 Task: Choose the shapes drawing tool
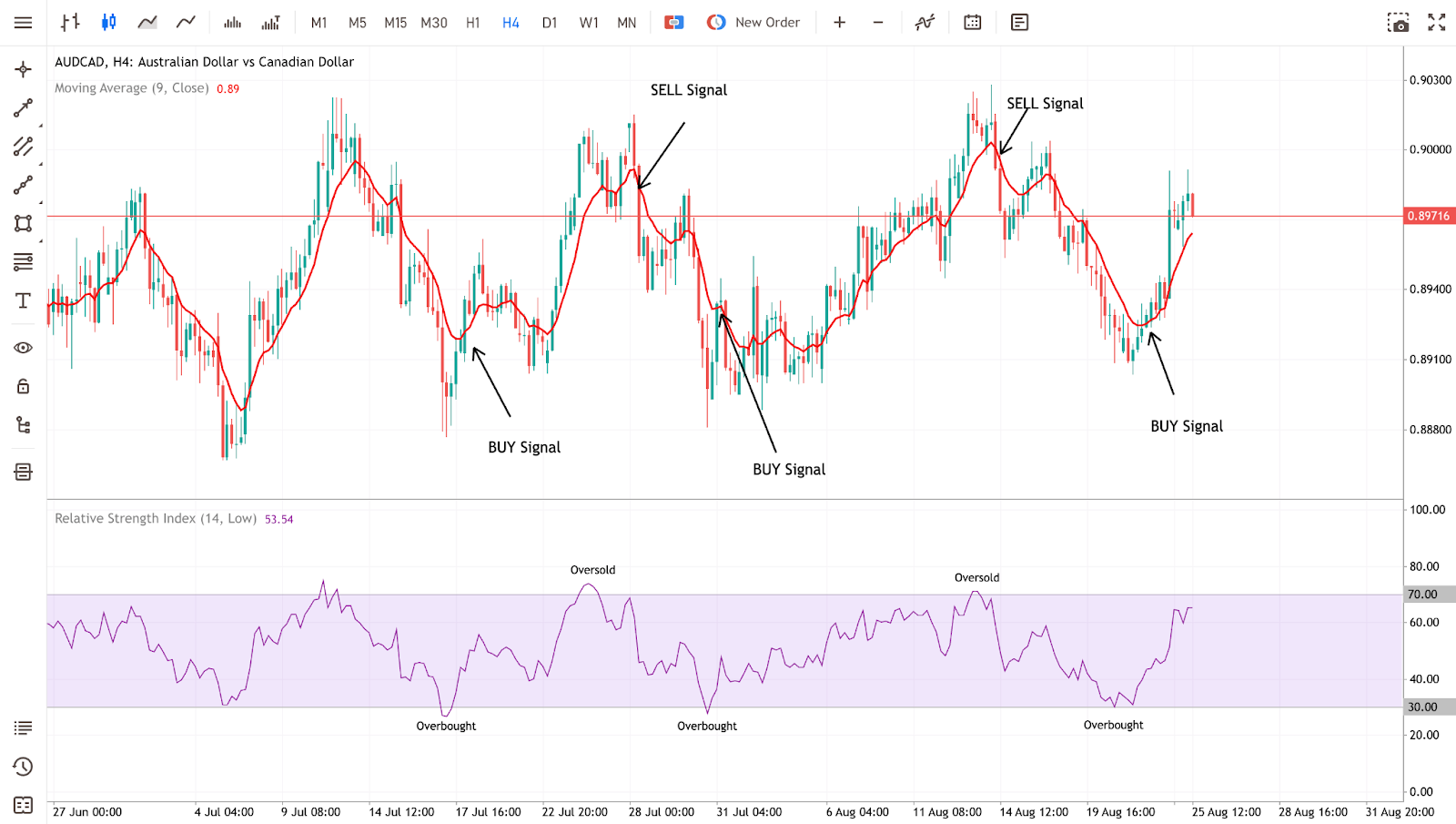coord(23,224)
